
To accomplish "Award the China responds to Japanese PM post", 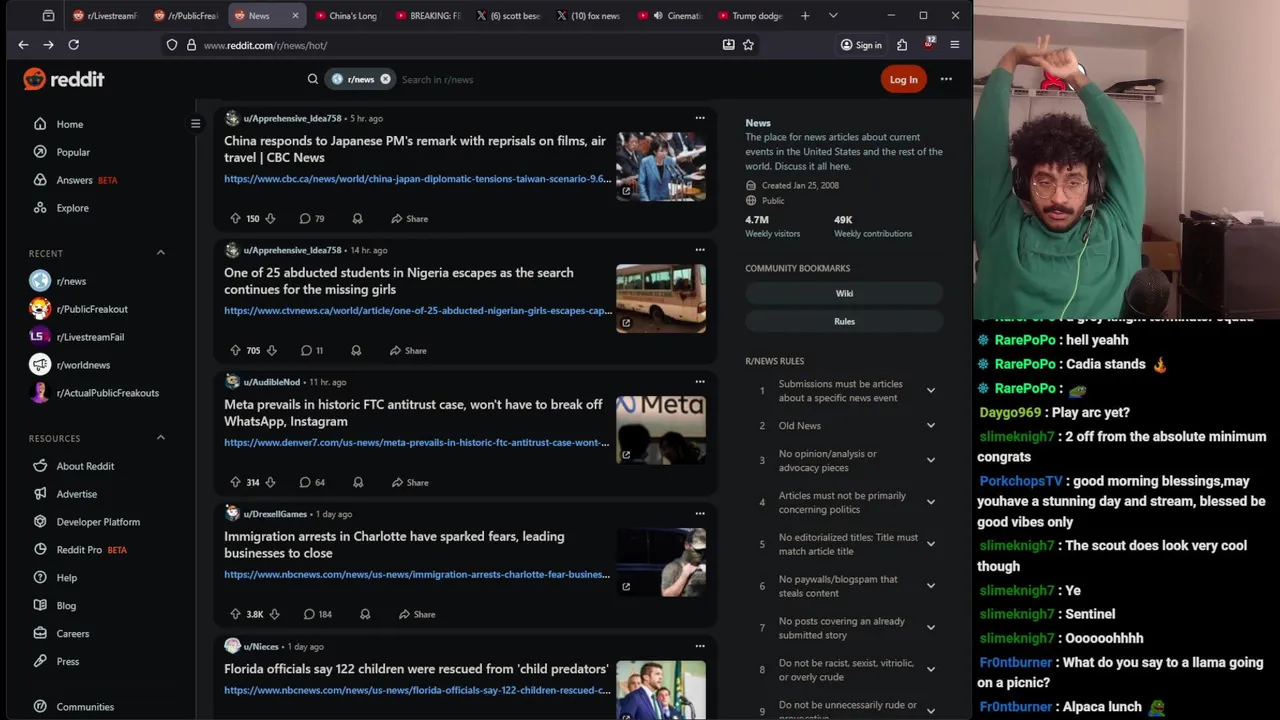I will pyautogui.click(x=357, y=218).
